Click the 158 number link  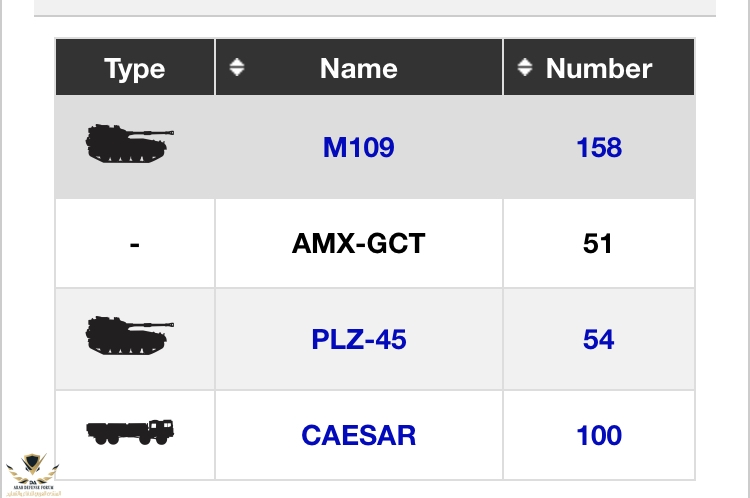point(598,147)
